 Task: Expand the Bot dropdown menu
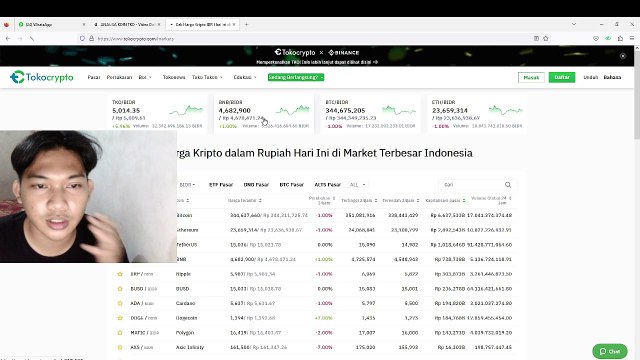coord(145,77)
